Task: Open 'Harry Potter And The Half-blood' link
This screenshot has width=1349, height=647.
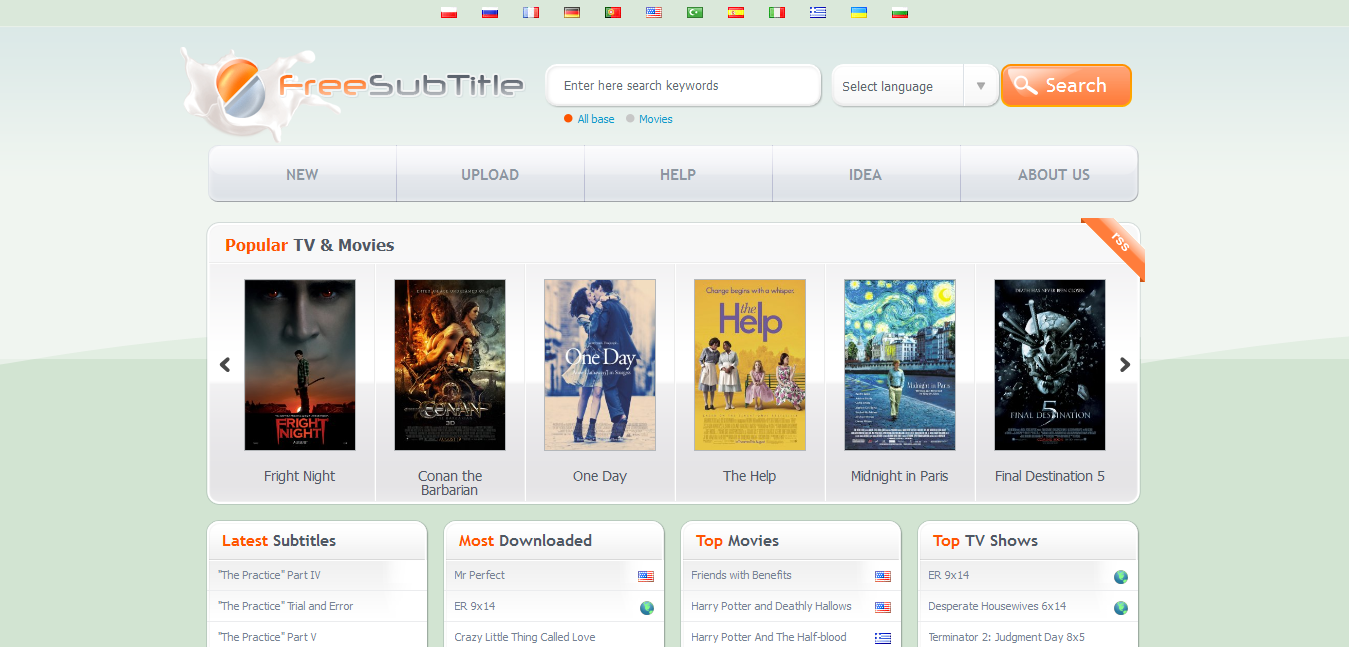Action: (x=769, y=637)
